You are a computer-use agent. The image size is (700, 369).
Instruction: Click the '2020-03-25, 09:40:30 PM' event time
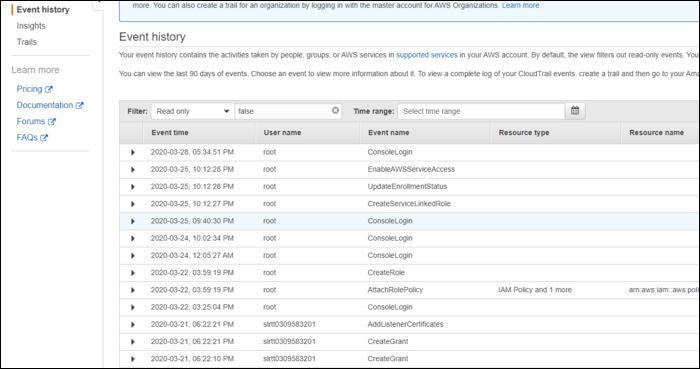[192, 221]
